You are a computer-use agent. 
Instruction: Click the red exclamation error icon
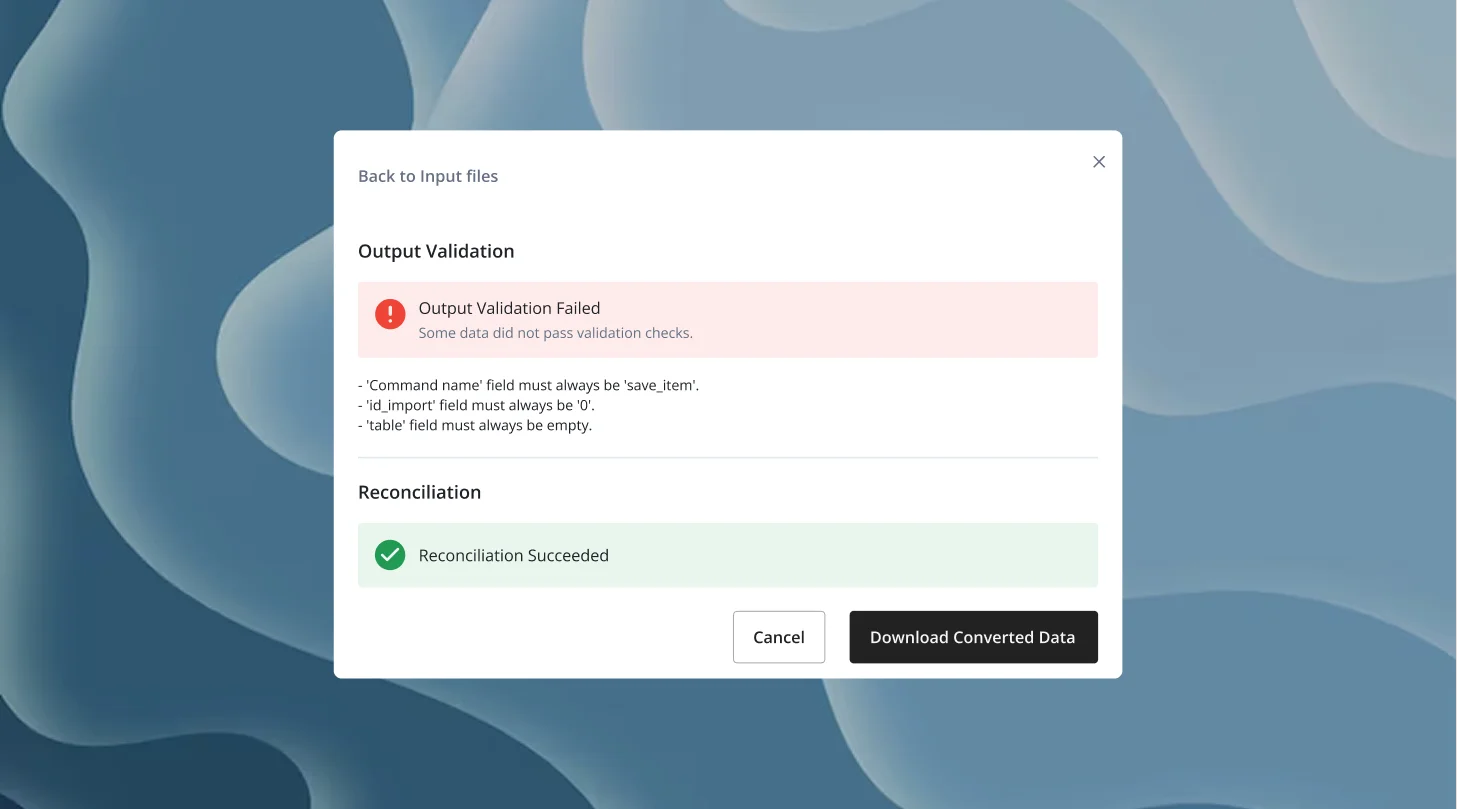(390, 314)
